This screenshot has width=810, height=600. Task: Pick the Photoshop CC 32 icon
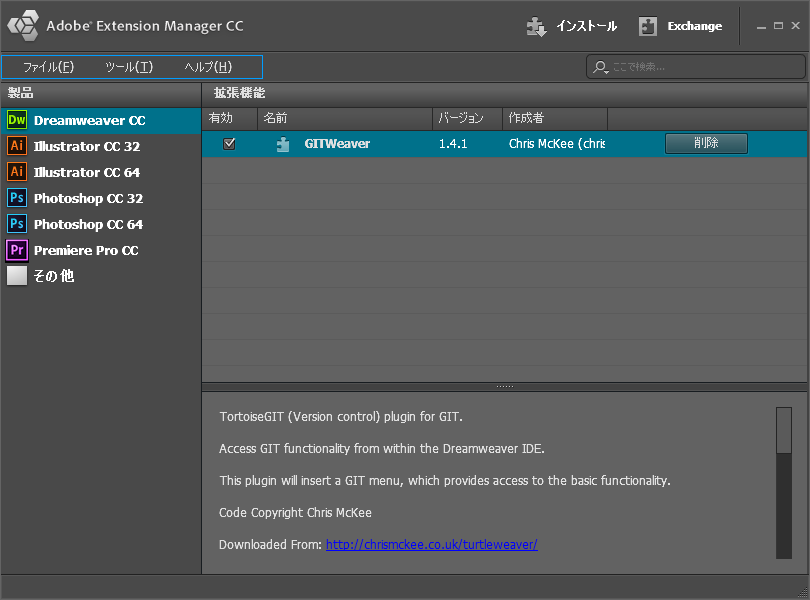coord(17,198)
